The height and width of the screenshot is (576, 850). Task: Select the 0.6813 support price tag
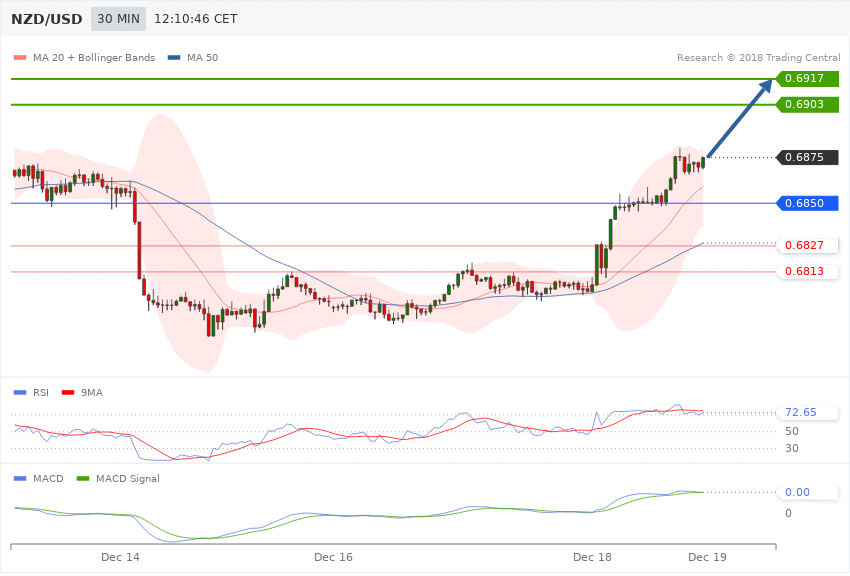pos(808,271)
